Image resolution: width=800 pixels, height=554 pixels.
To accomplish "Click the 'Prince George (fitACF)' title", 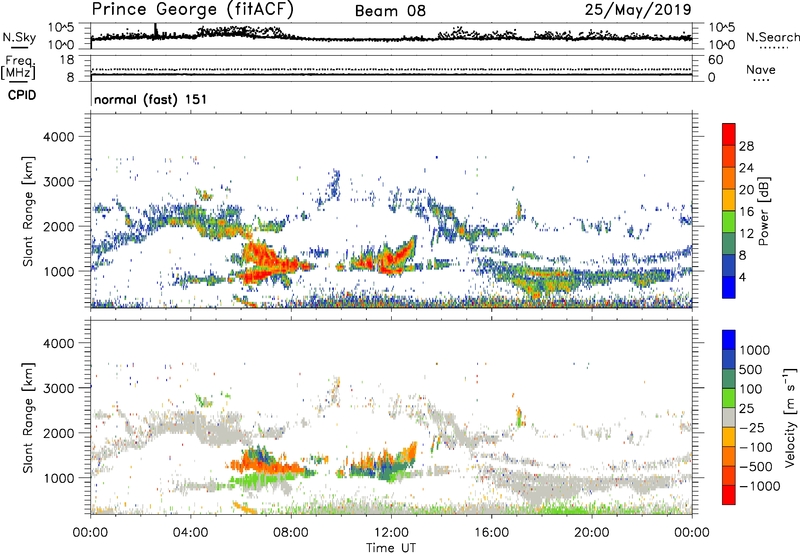I will (x=192, y=10).
